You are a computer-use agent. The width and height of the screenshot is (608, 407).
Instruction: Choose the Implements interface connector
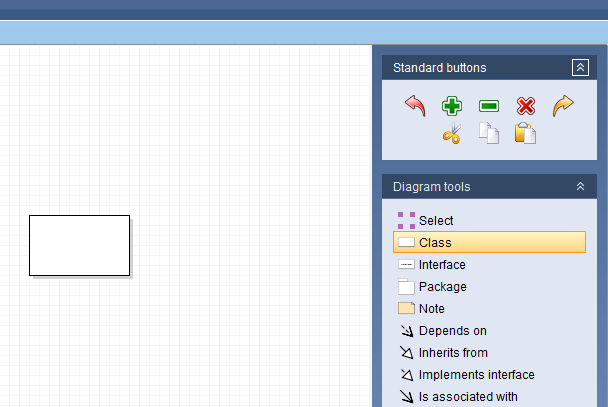point(476,375)
